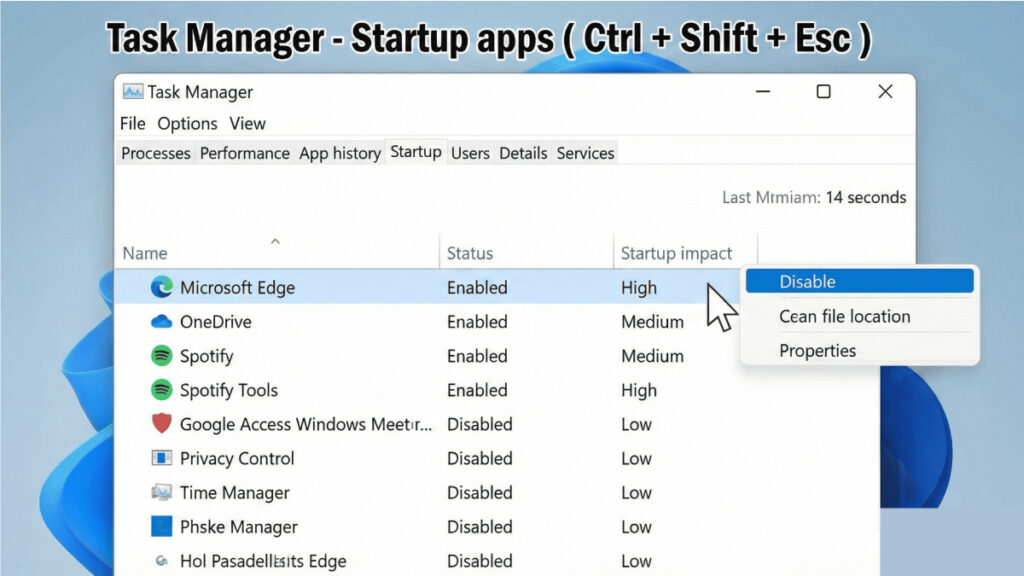
Task: Click the Spotify app icon
Action: [x=161, y=356]
